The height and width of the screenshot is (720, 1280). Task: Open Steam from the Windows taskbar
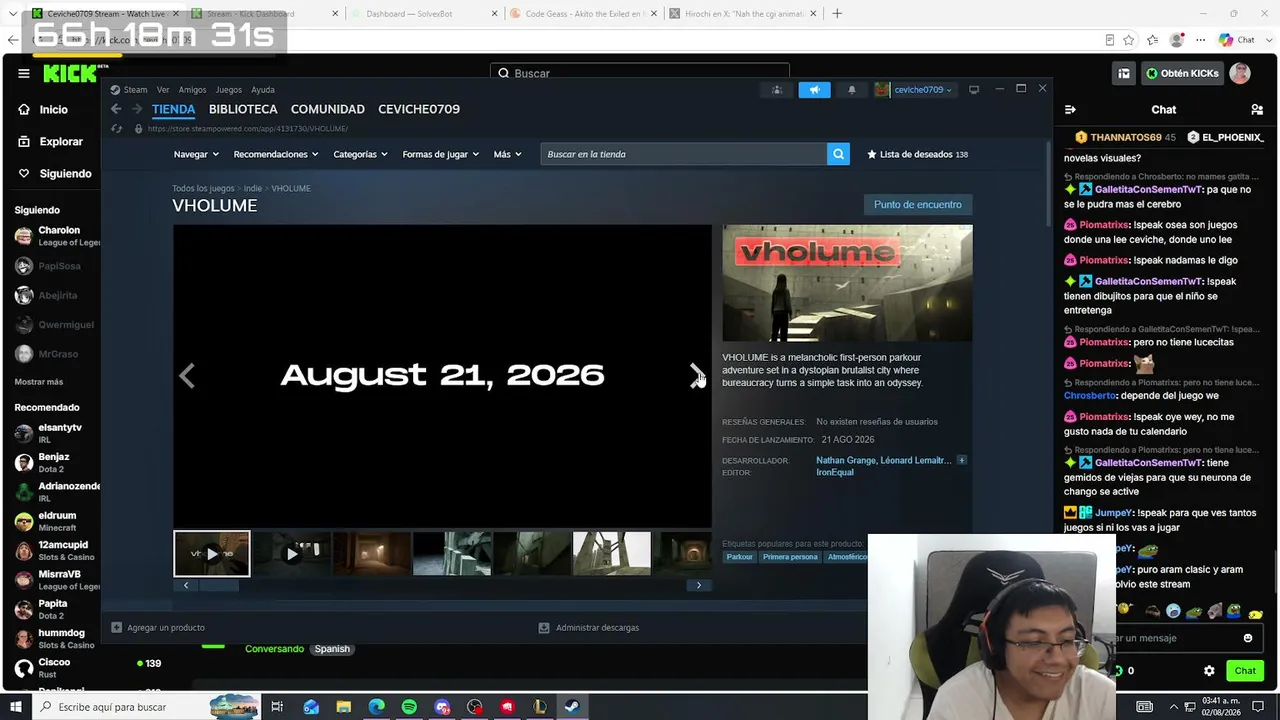[573, 707]
